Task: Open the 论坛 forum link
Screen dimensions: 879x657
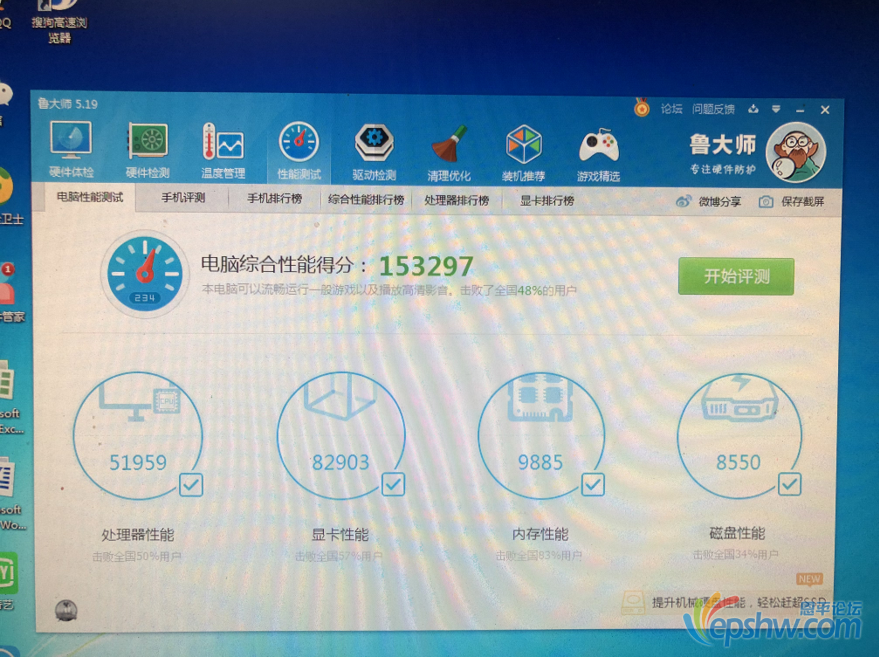Action: click(671, 109)
